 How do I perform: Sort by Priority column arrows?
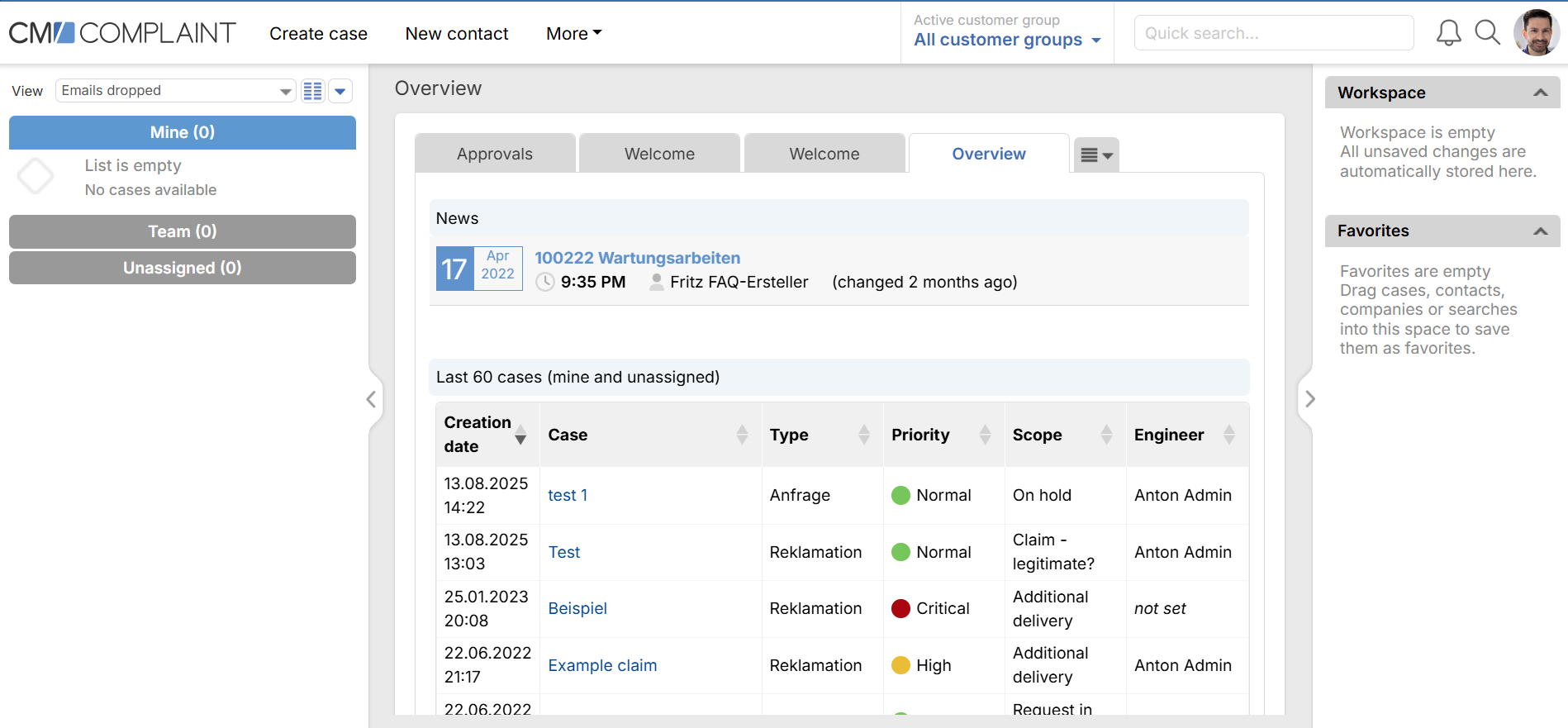985,435
